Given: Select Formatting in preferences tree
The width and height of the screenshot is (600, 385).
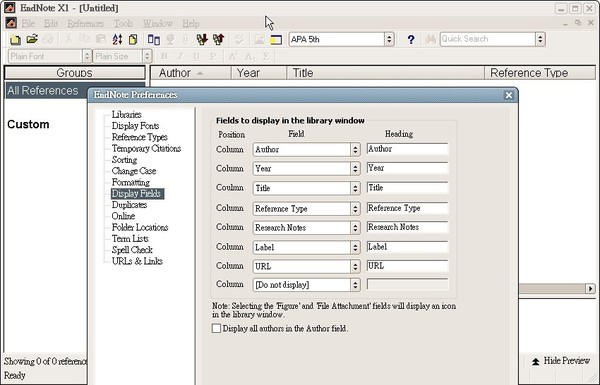Looking at the screenshot, I should [131, 183].
